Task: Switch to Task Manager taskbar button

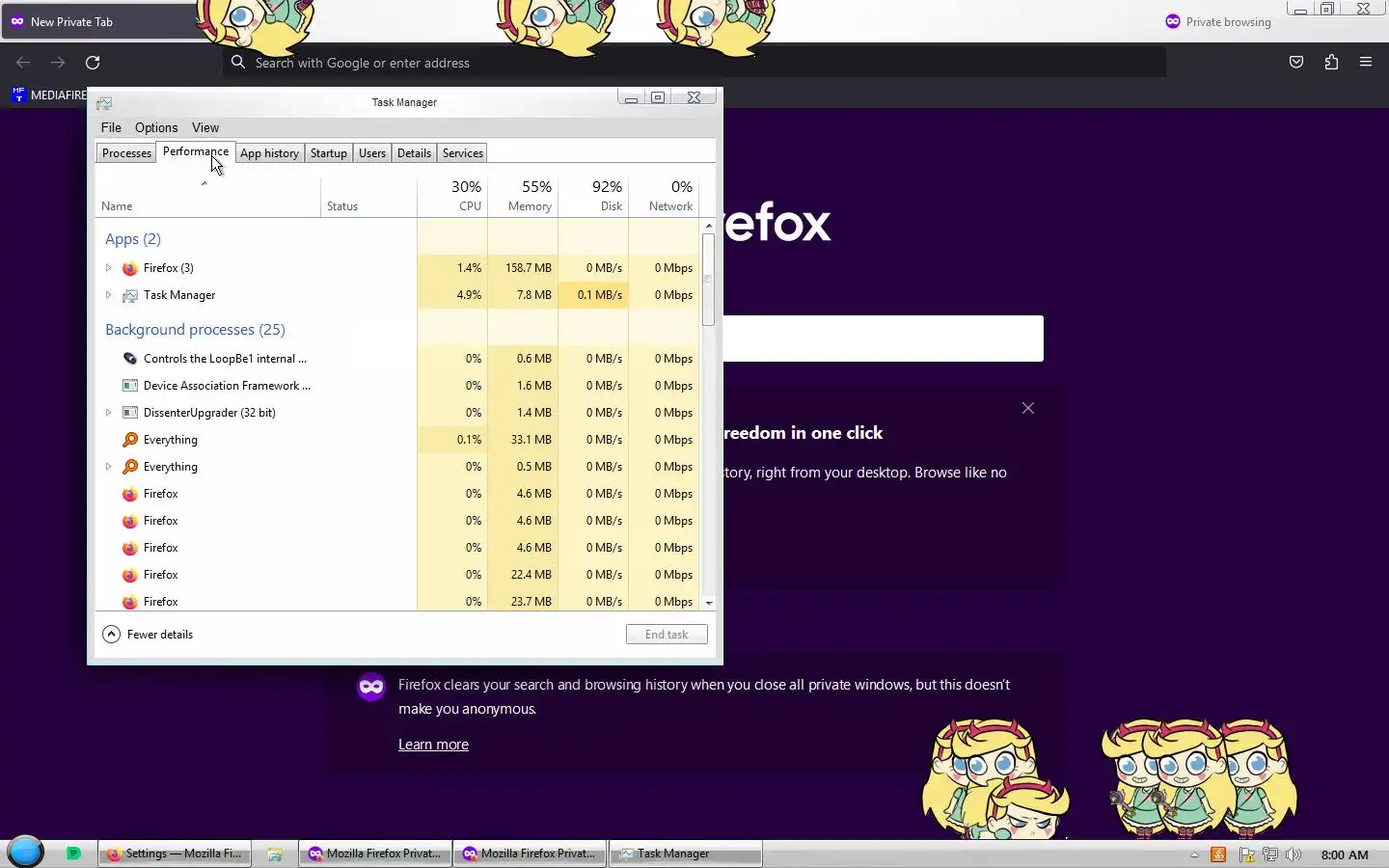Action: tap(685, 854)
